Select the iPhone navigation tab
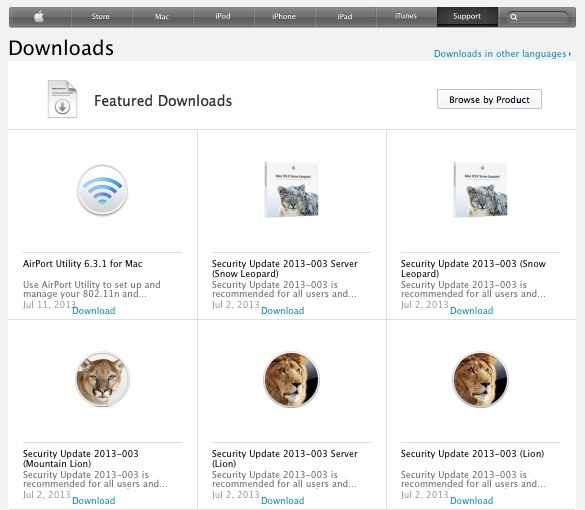 point(284,17)
